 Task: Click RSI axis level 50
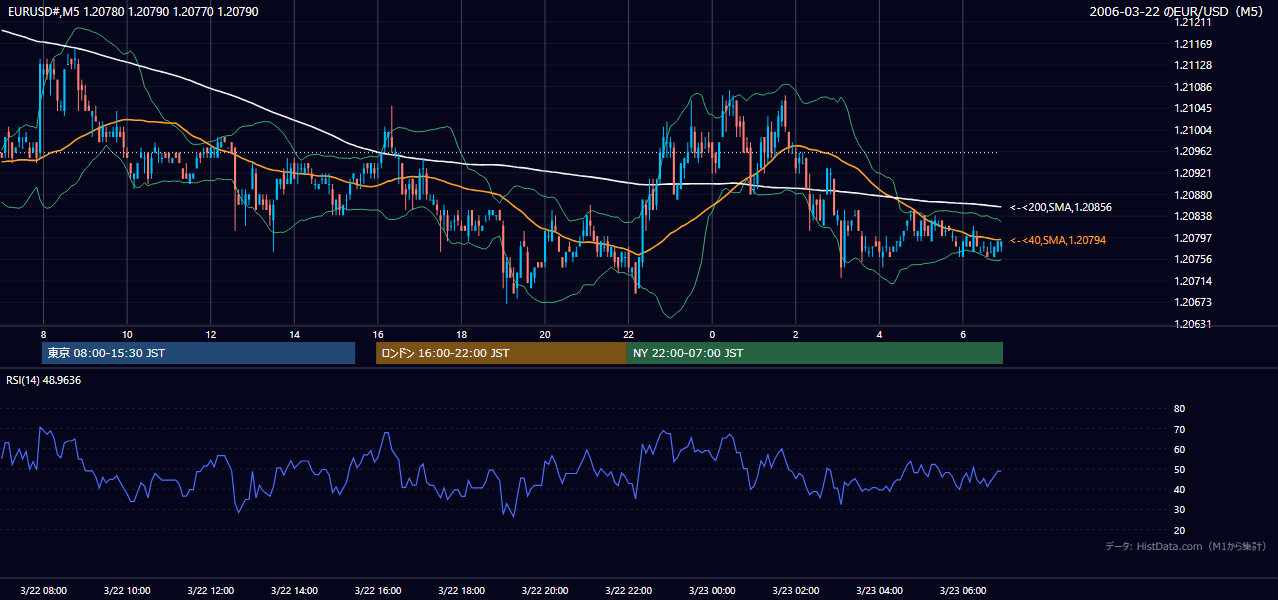coord(1179,469)
